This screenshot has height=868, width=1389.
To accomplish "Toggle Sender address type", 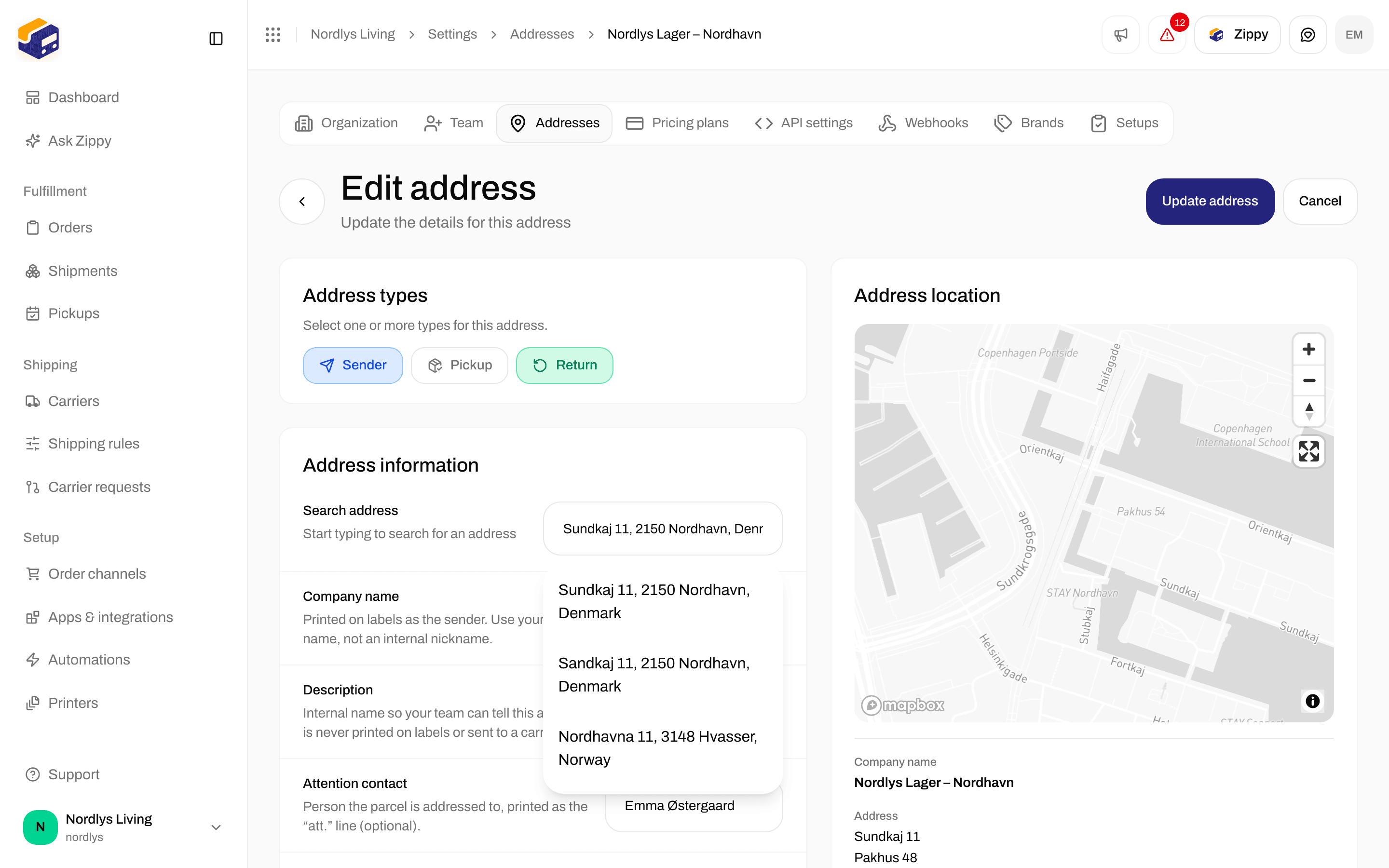I will click(x=353, y=365).
